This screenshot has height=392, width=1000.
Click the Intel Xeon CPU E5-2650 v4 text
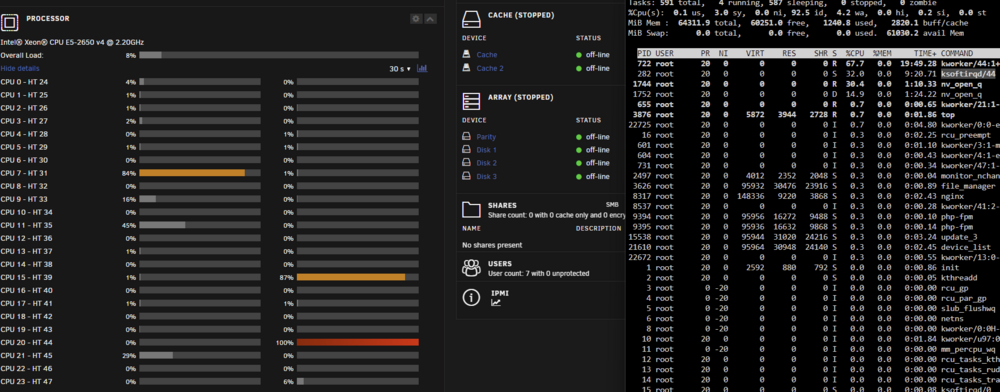point(72,42)
